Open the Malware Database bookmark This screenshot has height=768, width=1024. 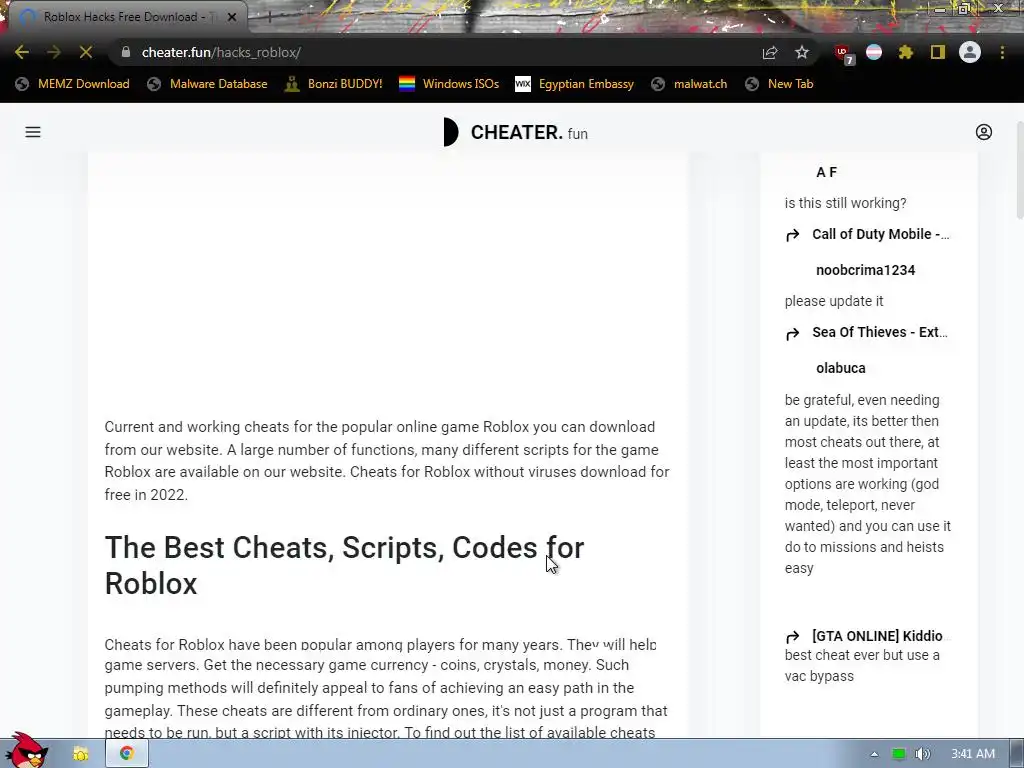tap(208, 84)
